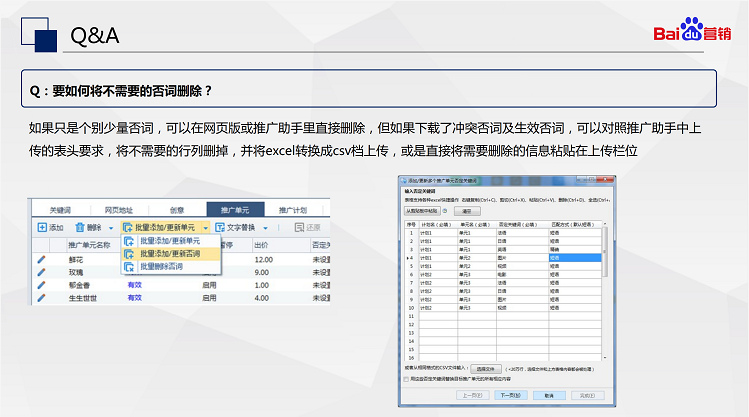Expand the 删除 dropdown arrow
The height and width of the screenshot is (417, 749).
(x=111, y=228)
